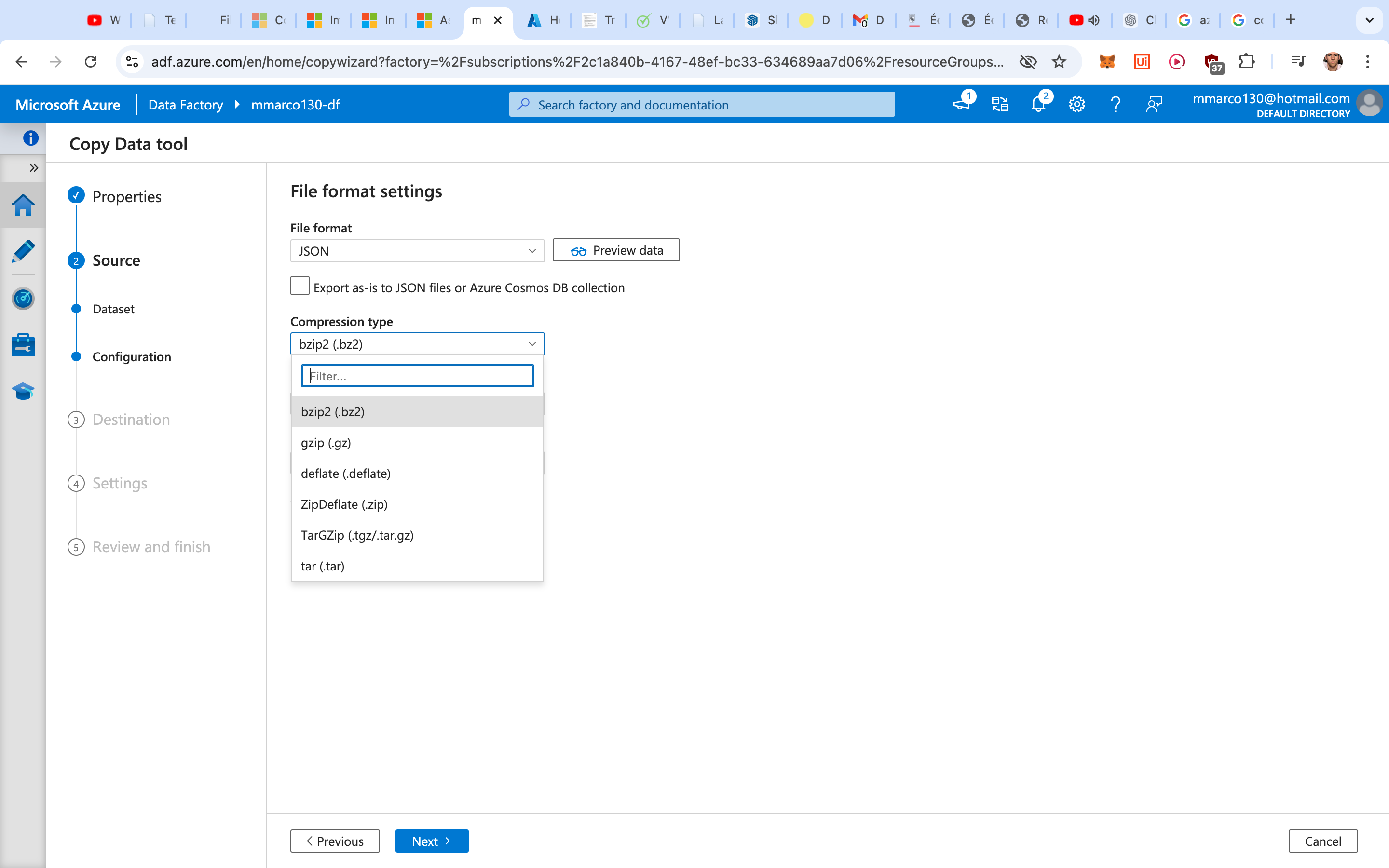Open the Learning center graduation cap icon

[23, 391]
